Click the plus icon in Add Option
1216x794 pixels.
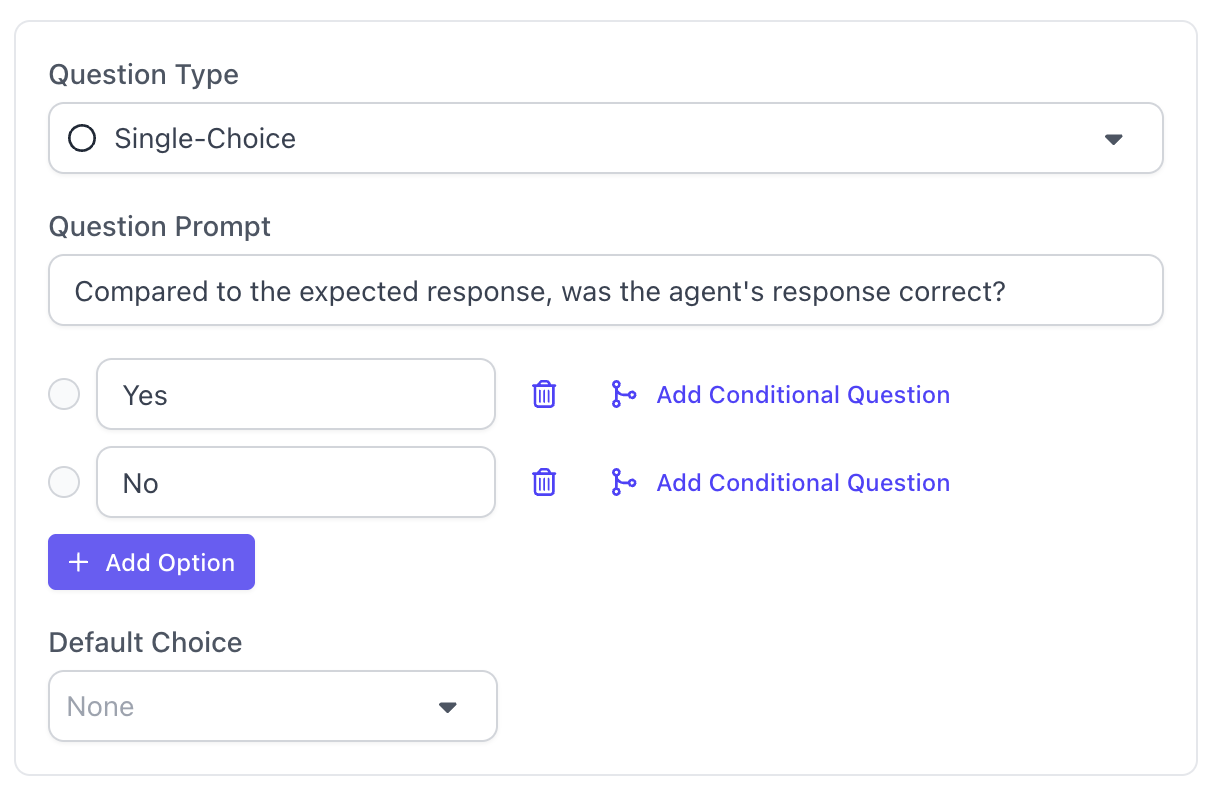pyautogui.click(x=78, y=563)
